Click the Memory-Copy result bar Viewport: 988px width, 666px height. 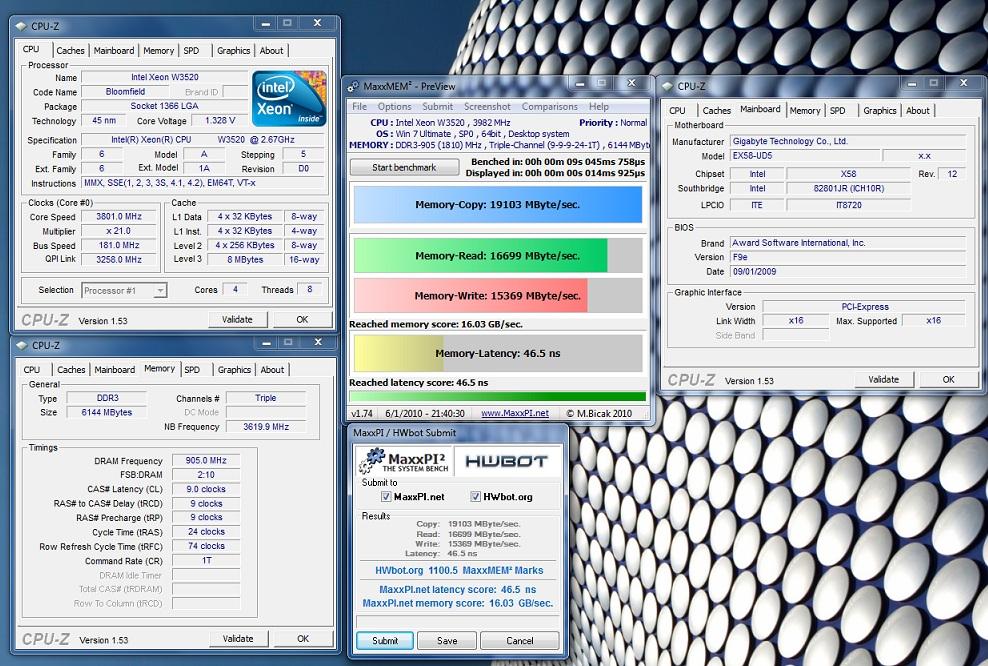point(498,204)
